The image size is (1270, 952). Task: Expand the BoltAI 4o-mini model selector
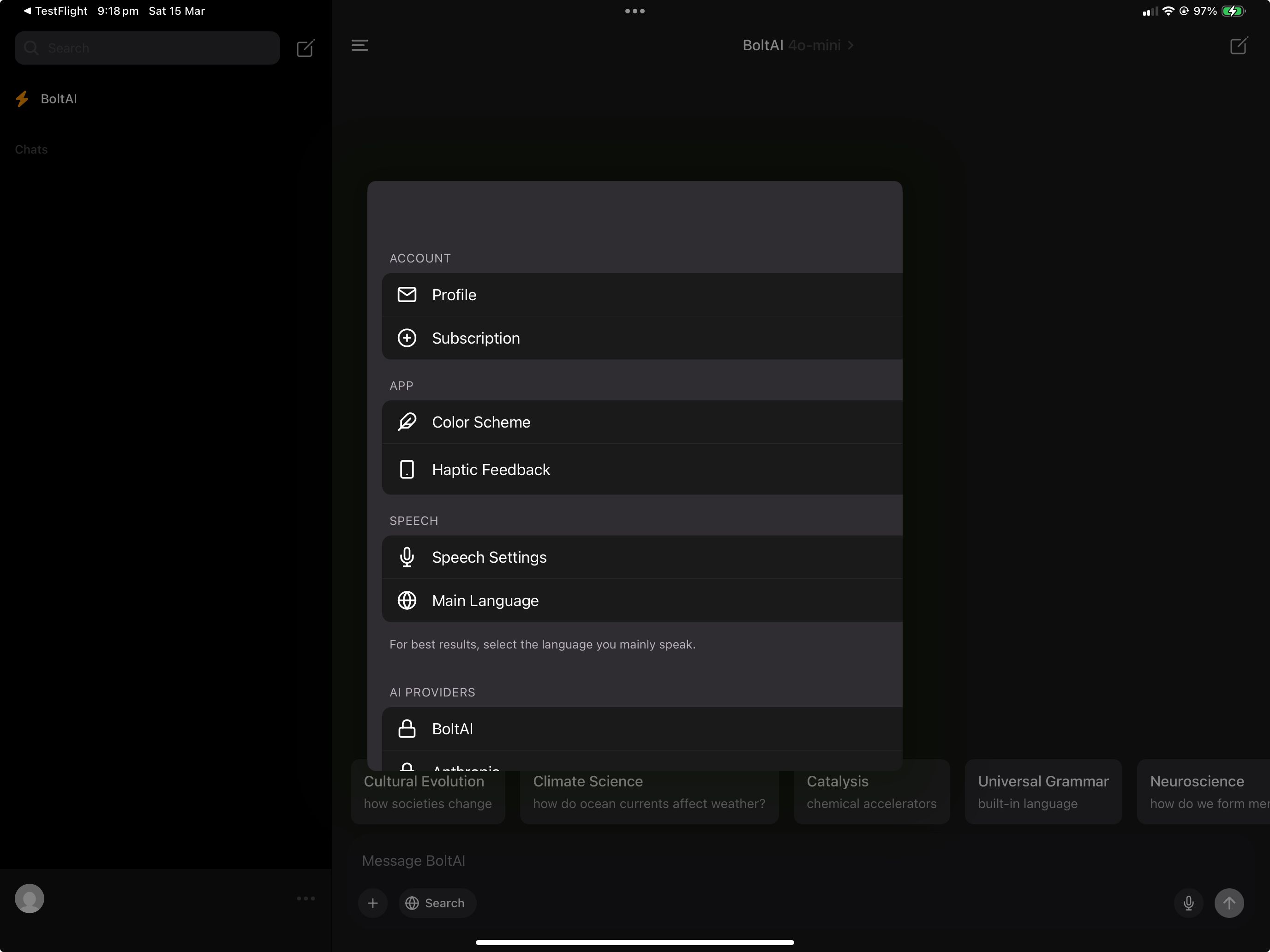pos(798,45)
